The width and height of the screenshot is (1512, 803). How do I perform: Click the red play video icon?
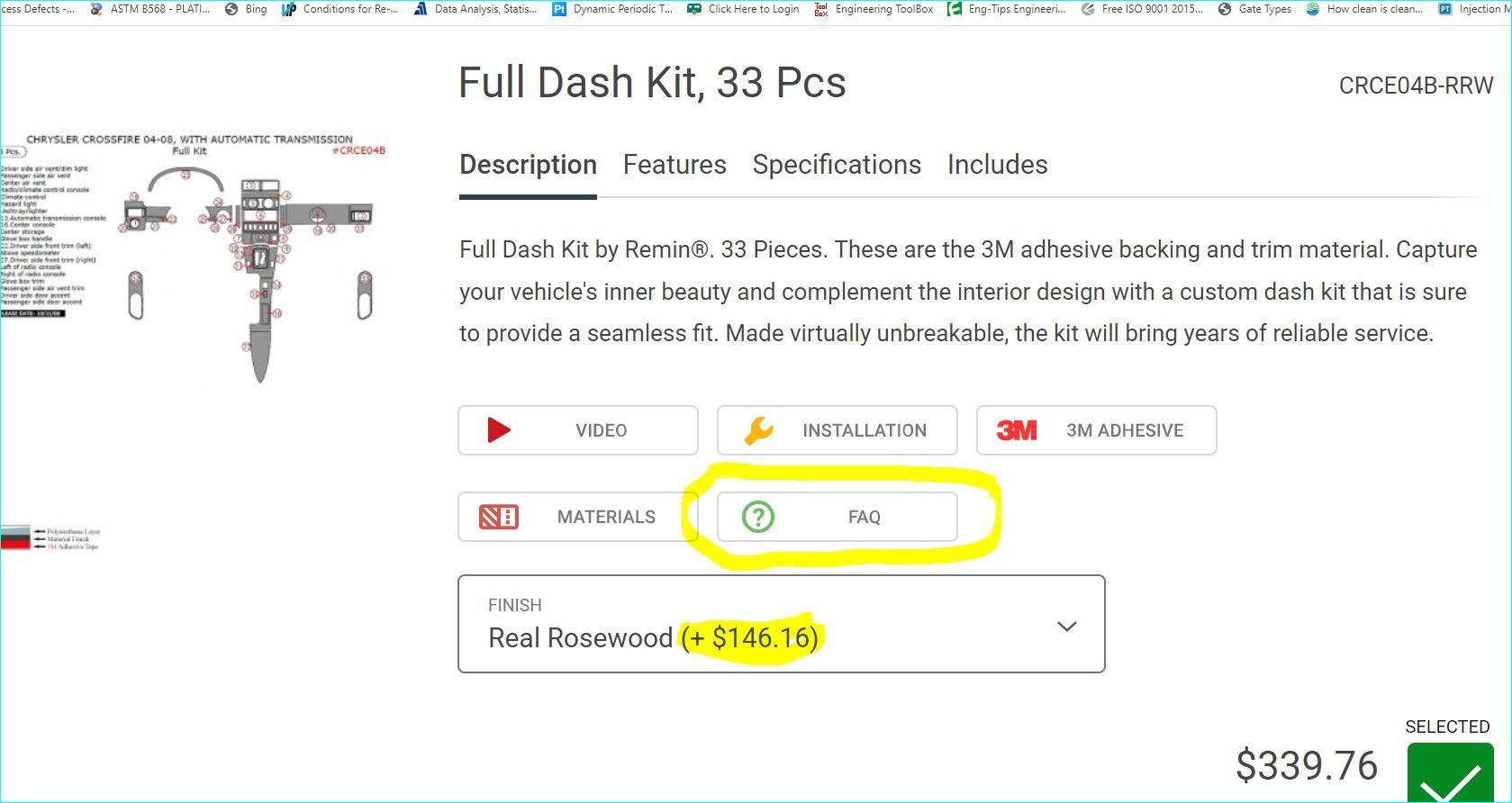[498, 430]
